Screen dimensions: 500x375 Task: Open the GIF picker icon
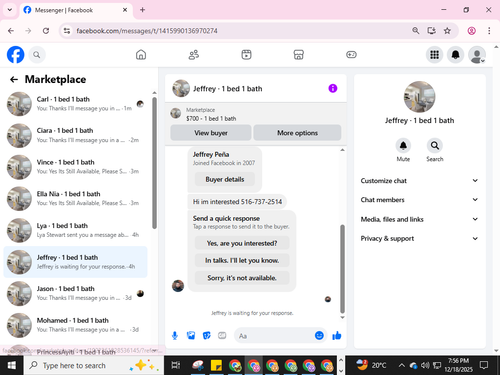tap(222, 335)
